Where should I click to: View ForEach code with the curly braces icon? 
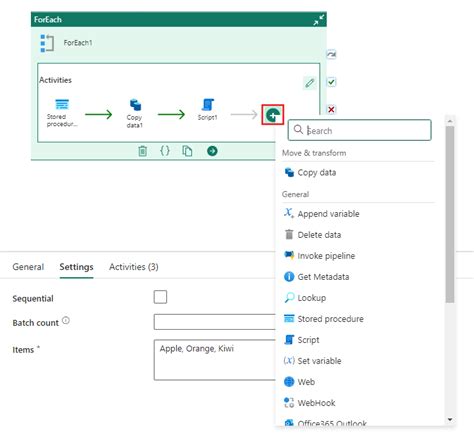click(x=165, y=151)
